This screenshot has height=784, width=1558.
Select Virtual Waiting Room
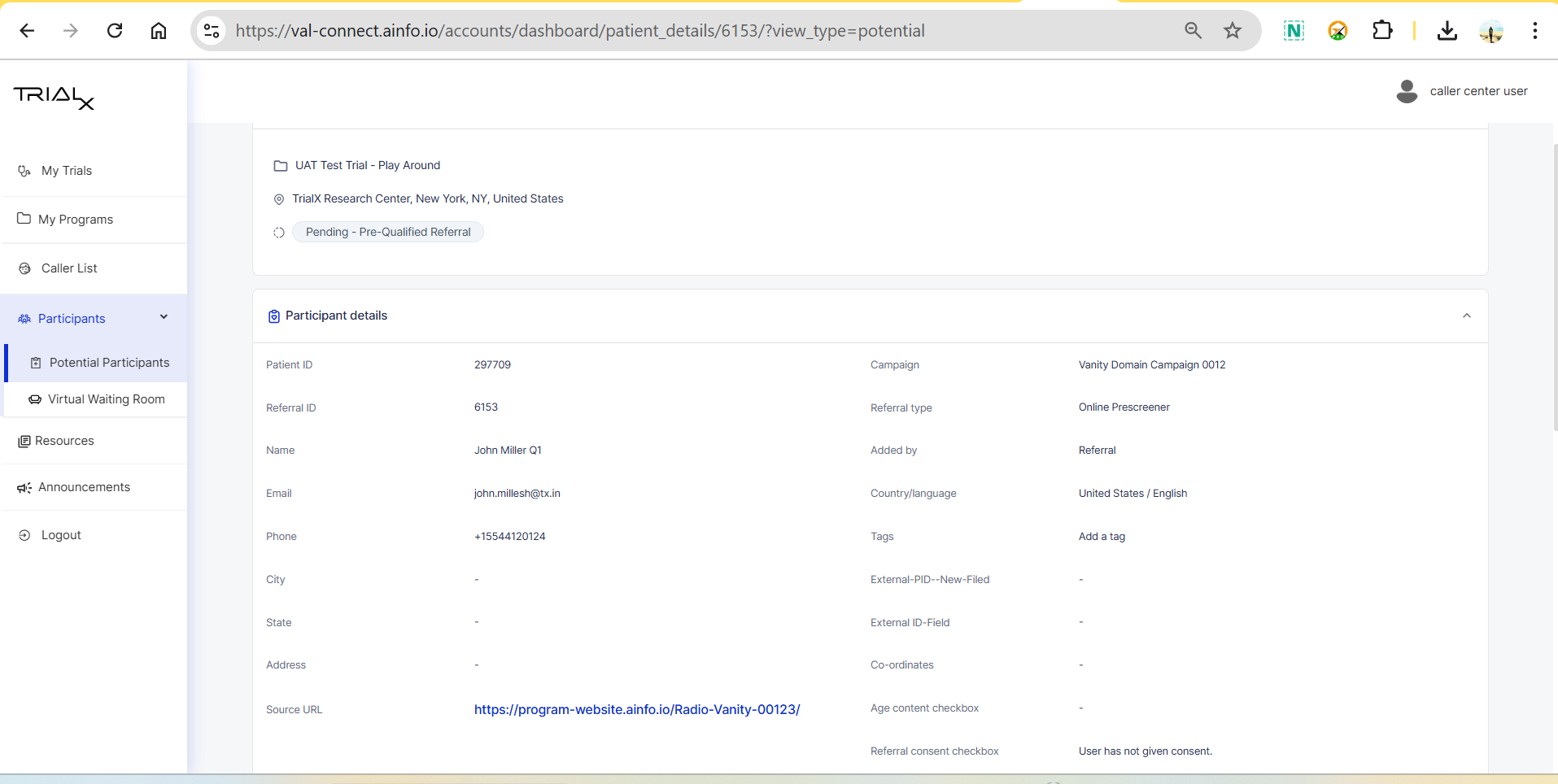[106, 399]
